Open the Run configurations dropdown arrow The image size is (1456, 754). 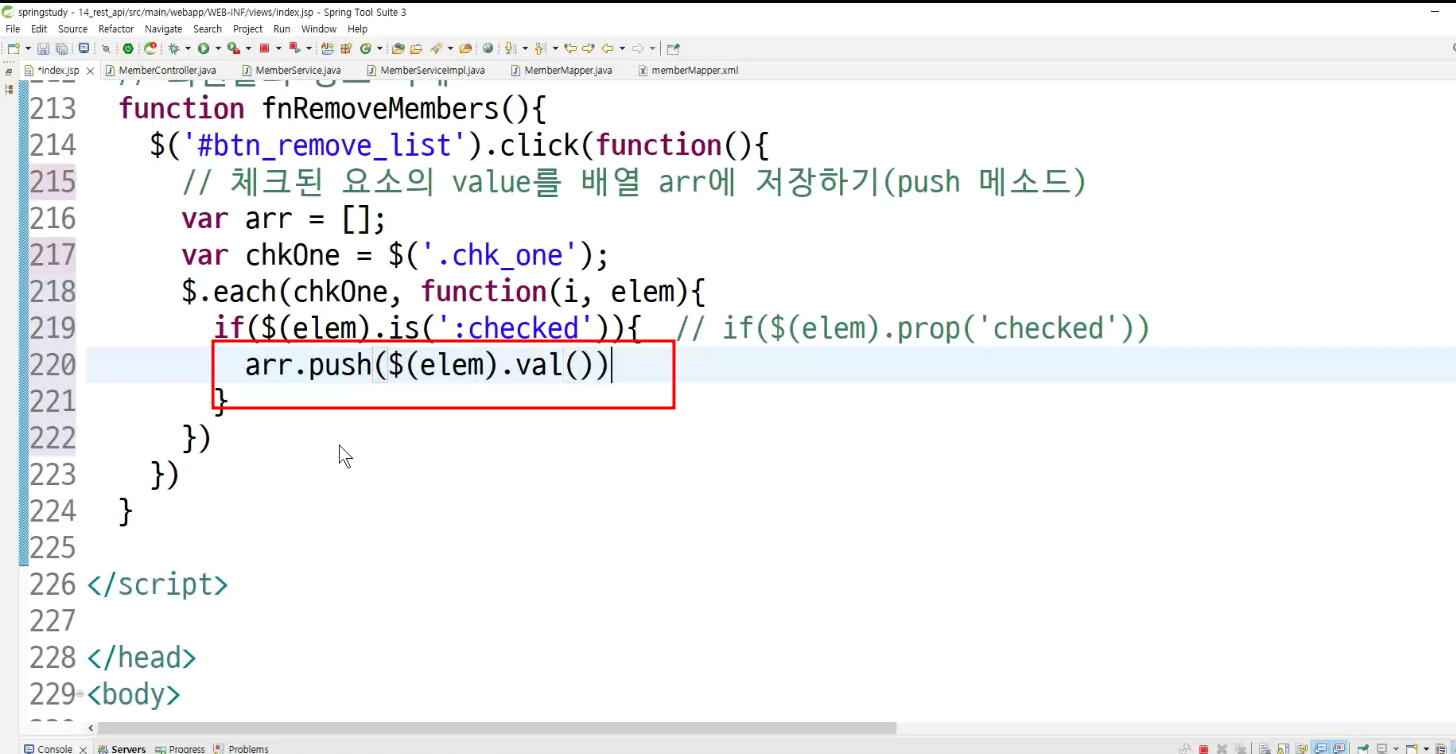(x=217, y=48)
